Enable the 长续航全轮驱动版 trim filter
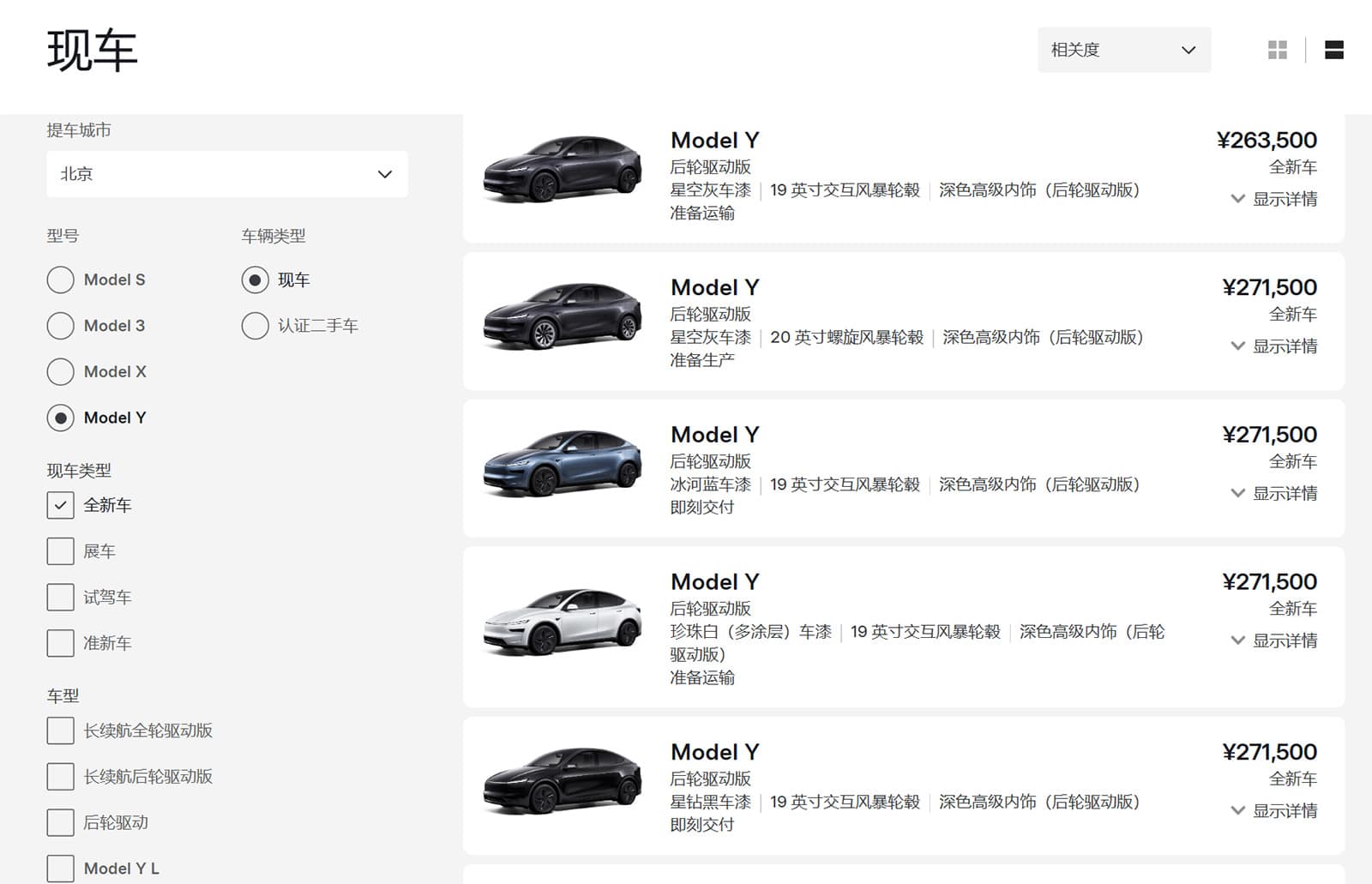The image size is (1372, 884). tap(59, 731)
